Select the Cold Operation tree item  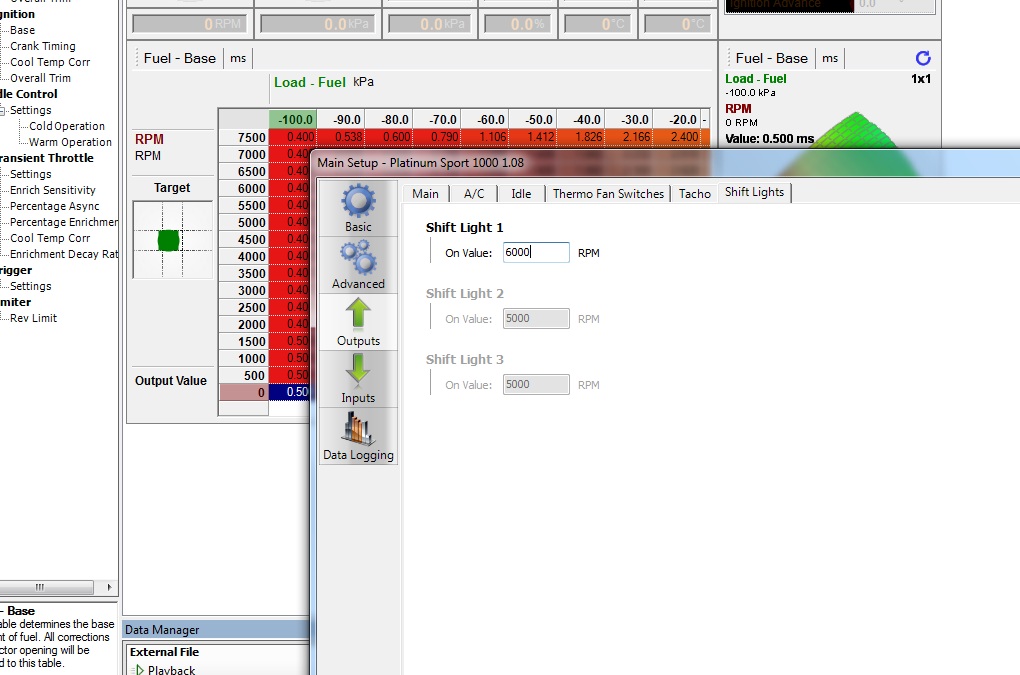point(66,126)
